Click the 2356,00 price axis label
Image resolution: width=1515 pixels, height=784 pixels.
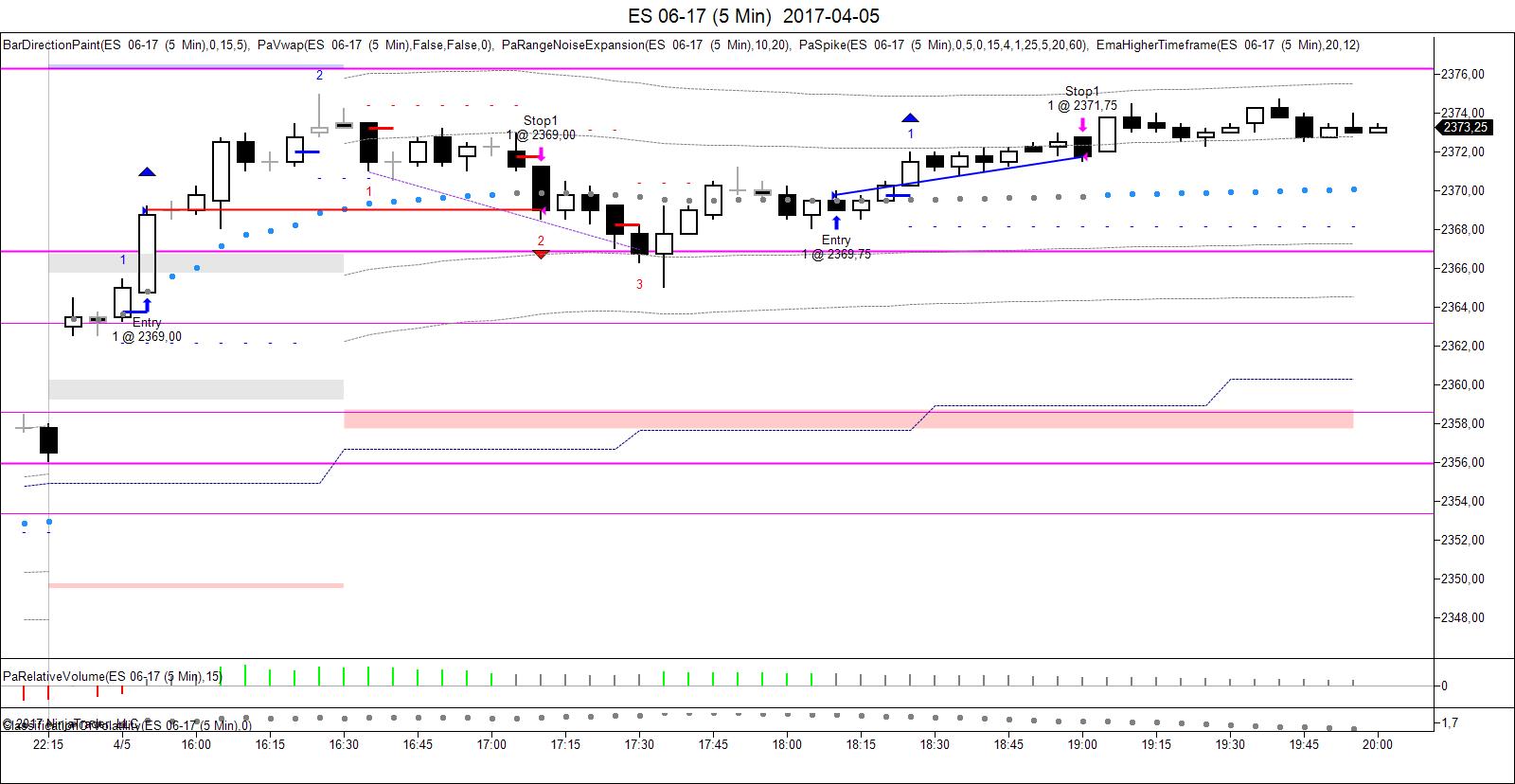(1465, 462)
